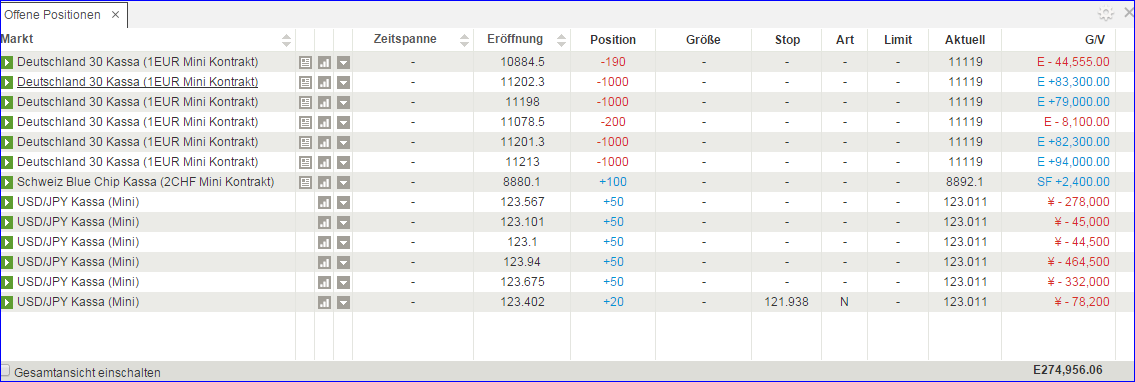Sort by the Eröffnung column sort arrows
This screenshot has width=1135, height=382.
[x=561, y=40]
